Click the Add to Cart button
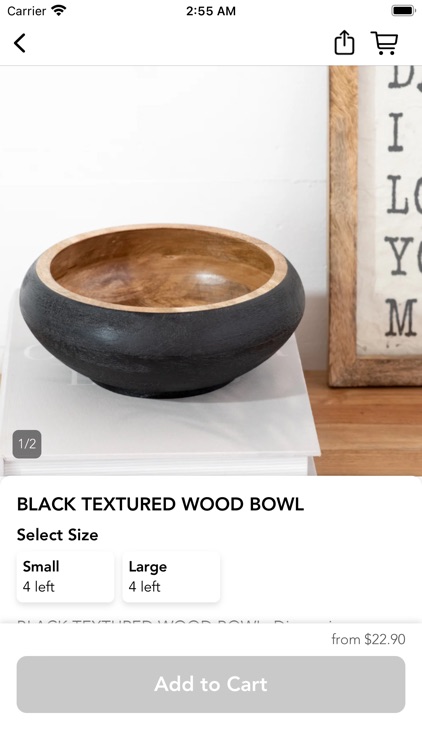The image size is (422, 750). click(211, 684)
